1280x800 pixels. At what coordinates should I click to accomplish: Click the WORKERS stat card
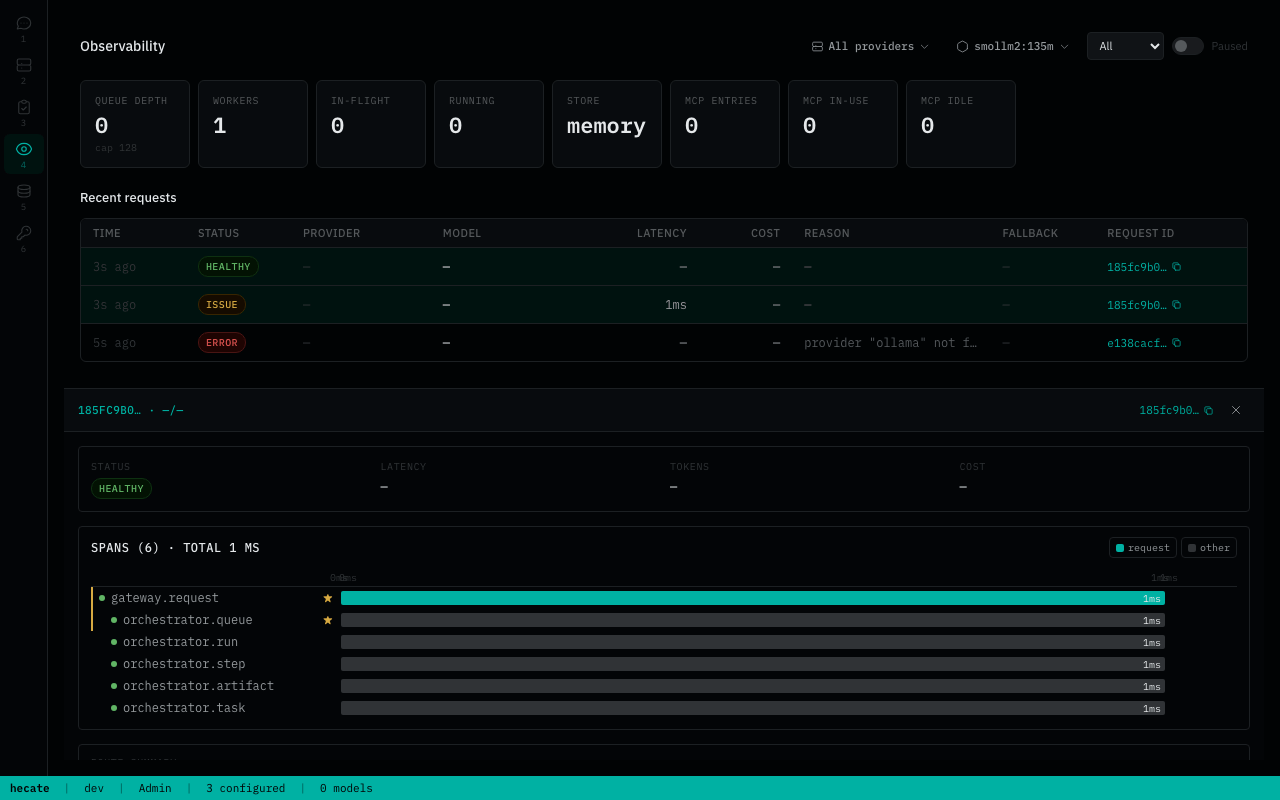(253, 124)
